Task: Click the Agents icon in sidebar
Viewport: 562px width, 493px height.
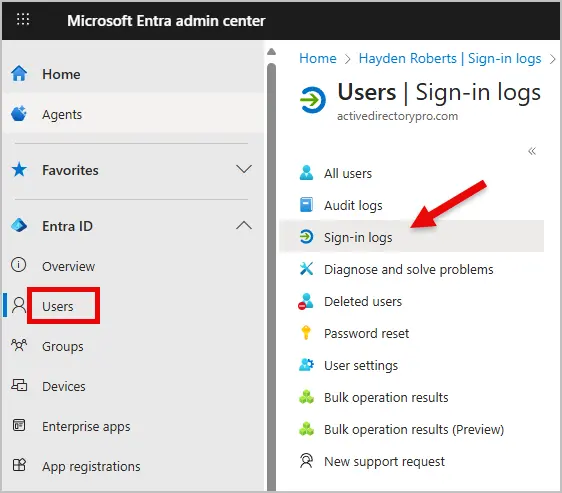Action: tap(19, 114)
